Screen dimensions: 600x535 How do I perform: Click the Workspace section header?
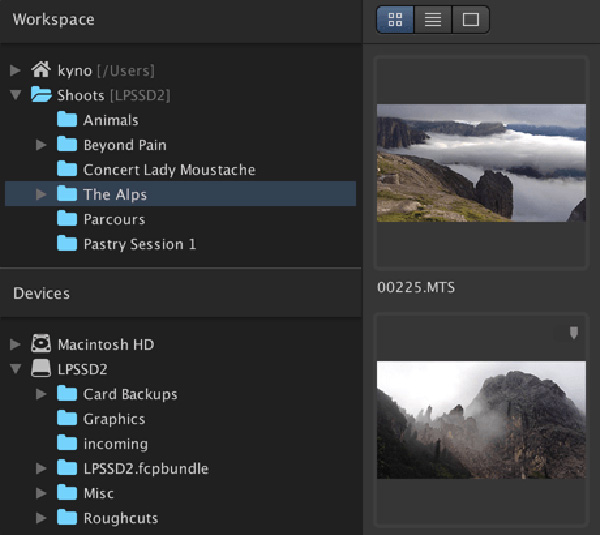[53, 20]
